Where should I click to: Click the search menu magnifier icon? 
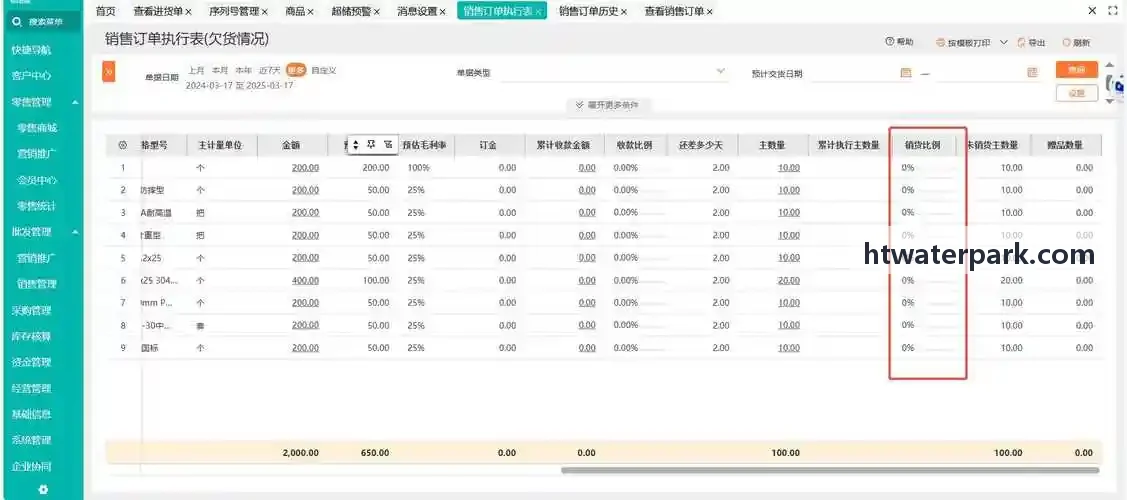click(17, 22)
